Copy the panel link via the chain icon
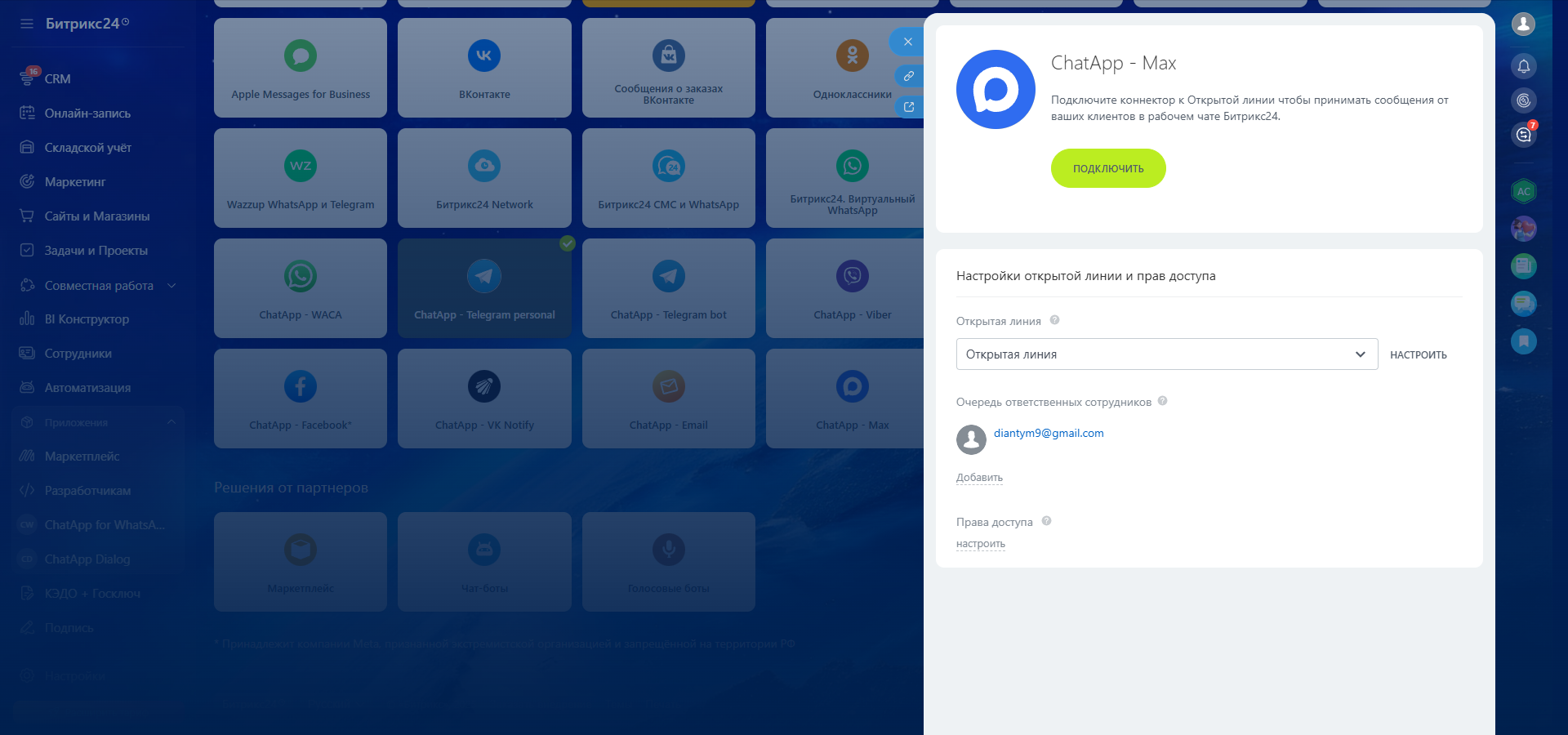 pos(908,76)
